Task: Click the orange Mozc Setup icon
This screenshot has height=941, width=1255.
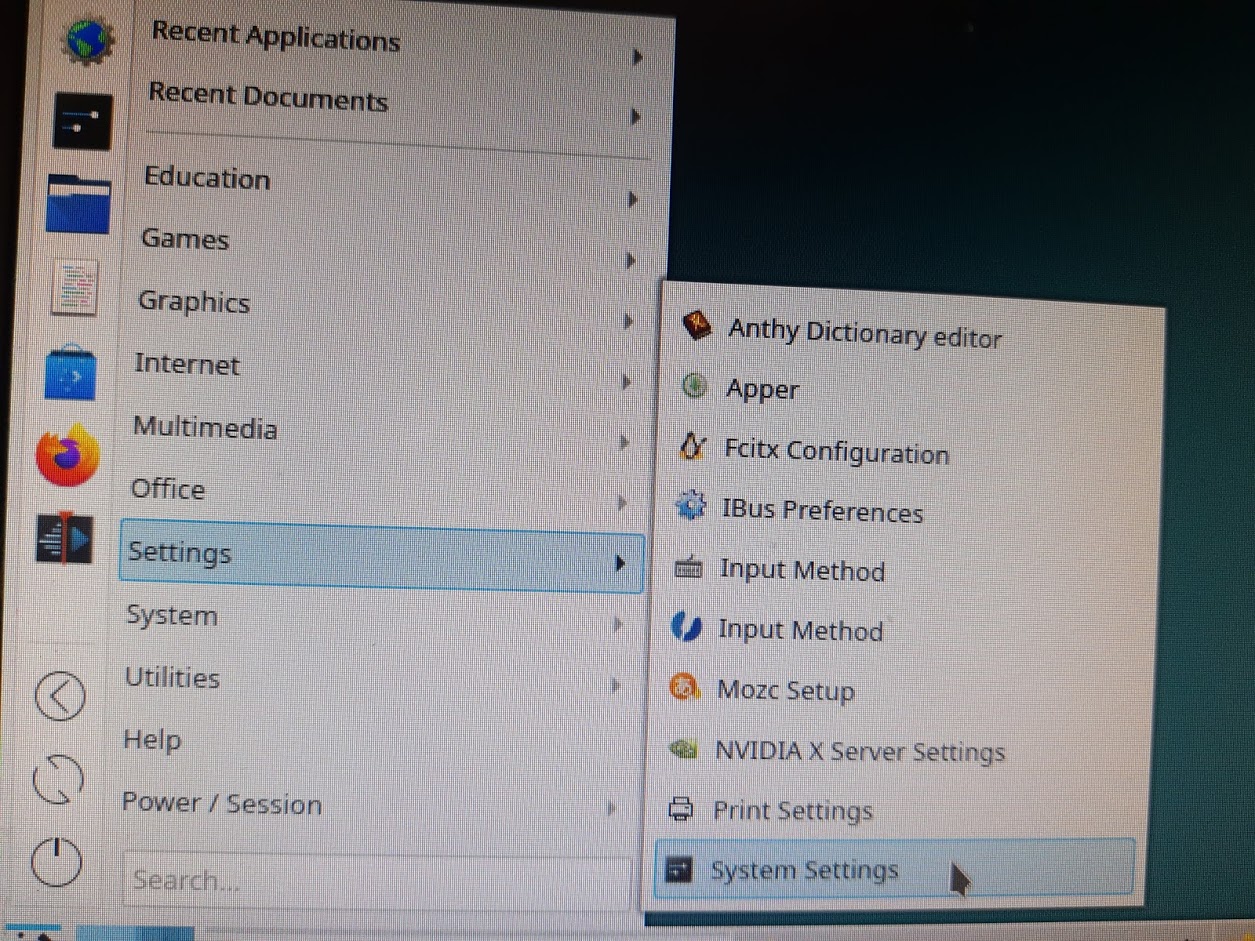Action: click(x=685, y=688)
